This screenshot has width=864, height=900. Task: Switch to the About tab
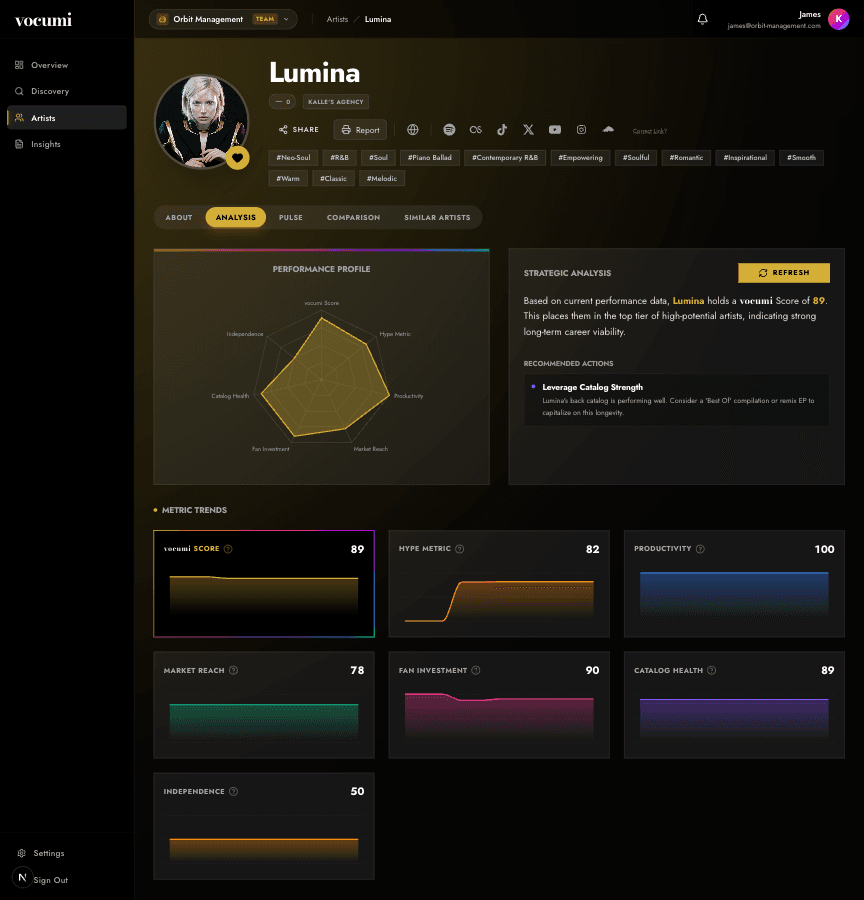179,218
